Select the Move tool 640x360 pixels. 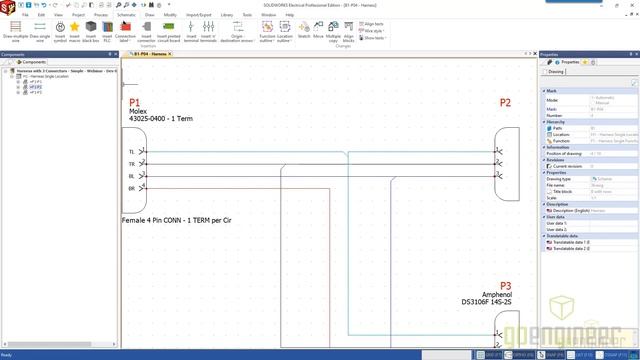click(x=318, y=30)
